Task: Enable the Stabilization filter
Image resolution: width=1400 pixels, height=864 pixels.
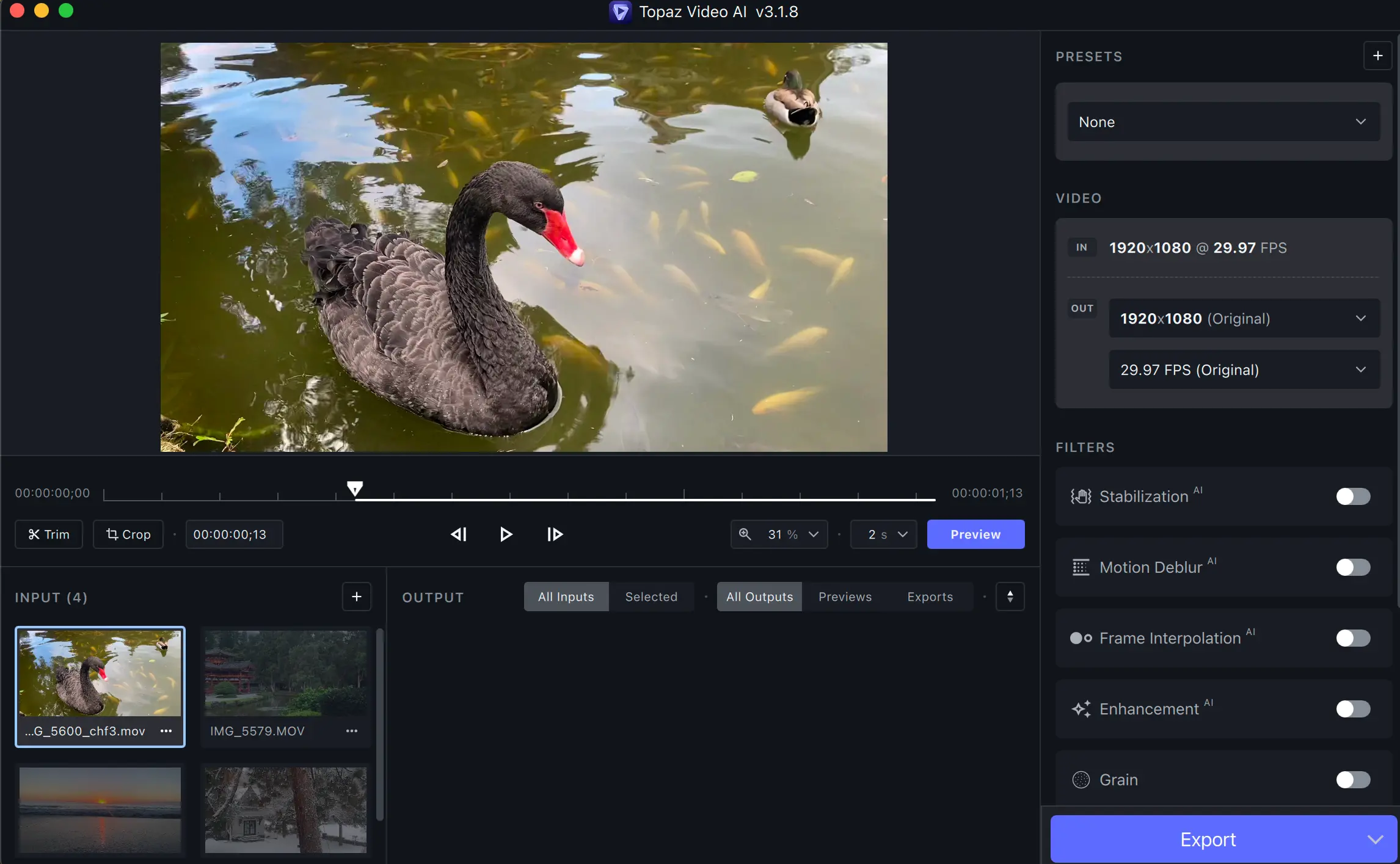Action: [x=1352, y=496]
